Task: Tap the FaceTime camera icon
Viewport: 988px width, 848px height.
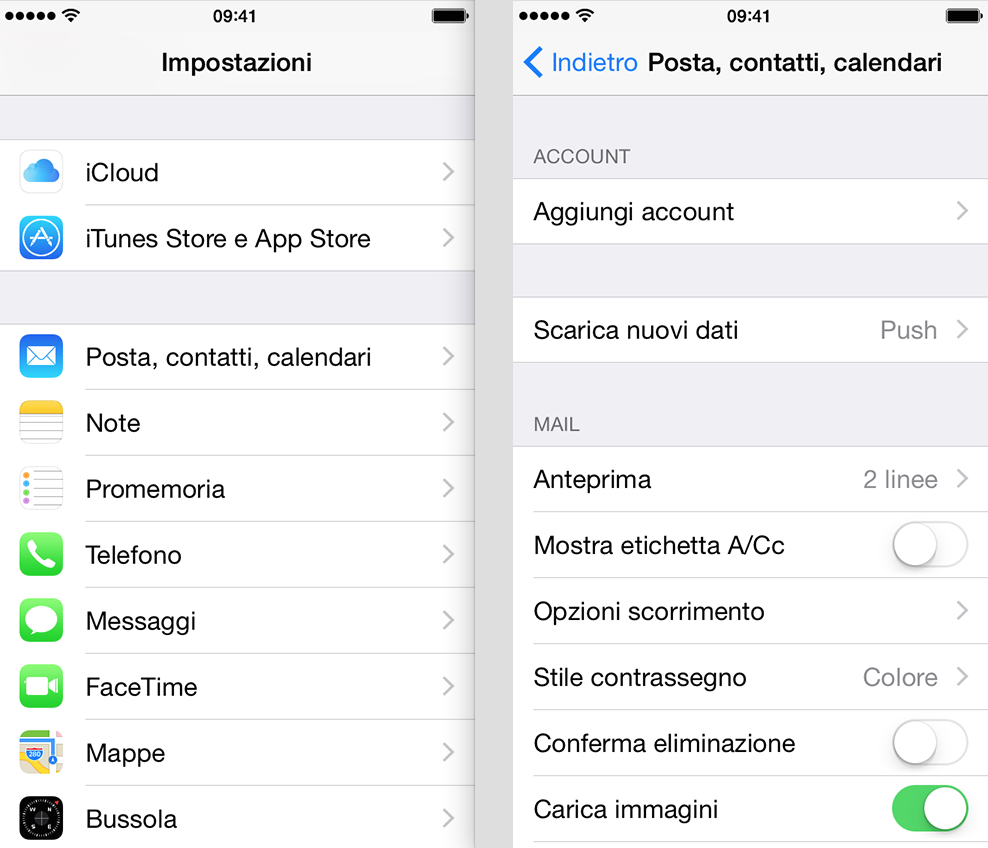Action: pos(41,687)
